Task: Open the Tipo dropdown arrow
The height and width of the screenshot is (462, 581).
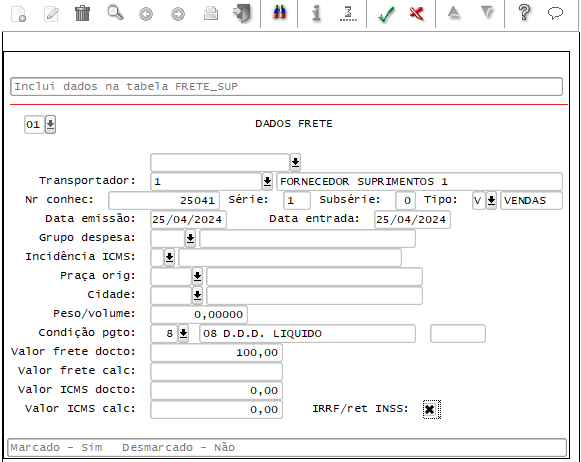Action: tap(491, 200)
